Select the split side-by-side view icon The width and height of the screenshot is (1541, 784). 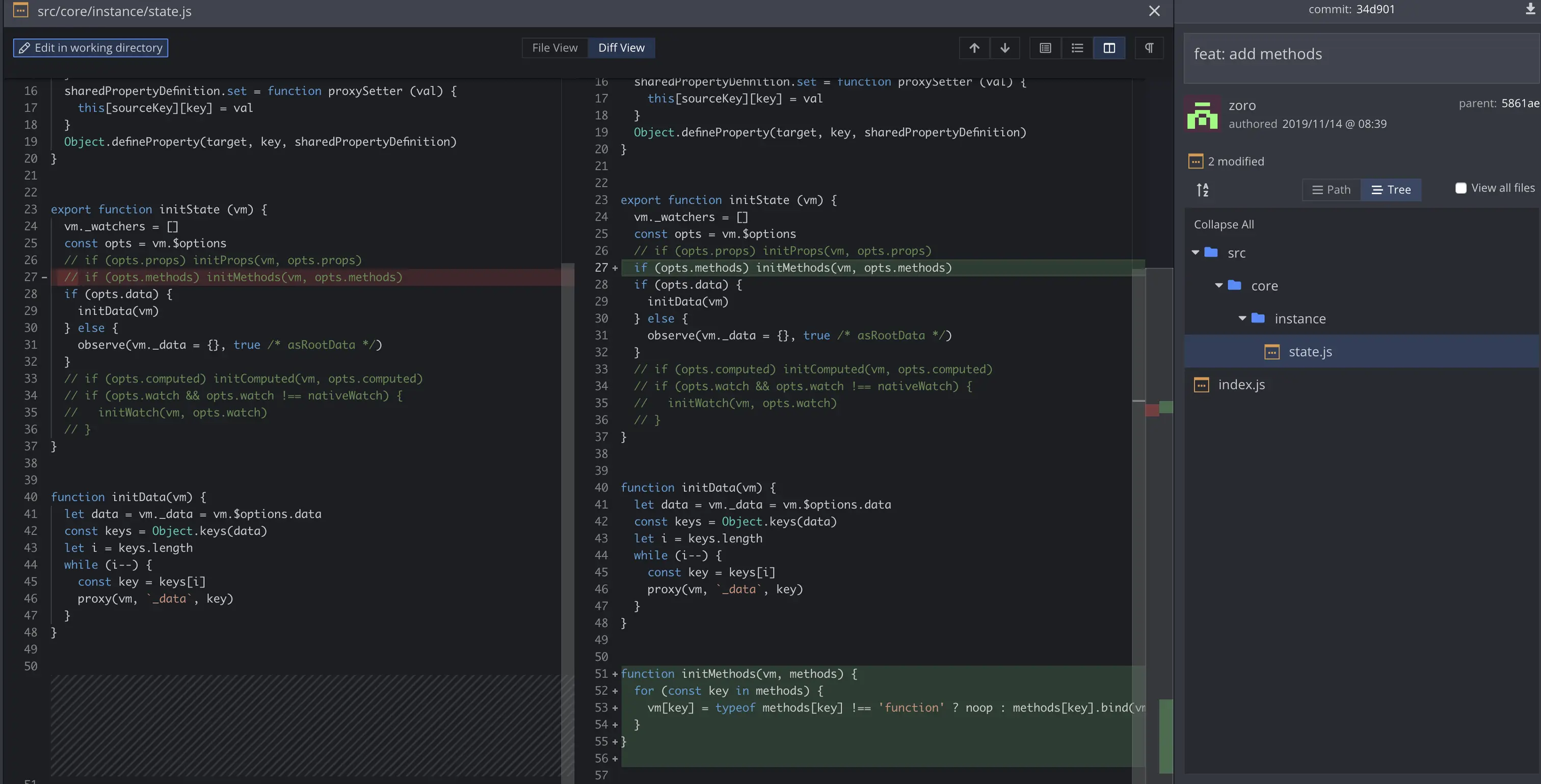pos(1108,48)
